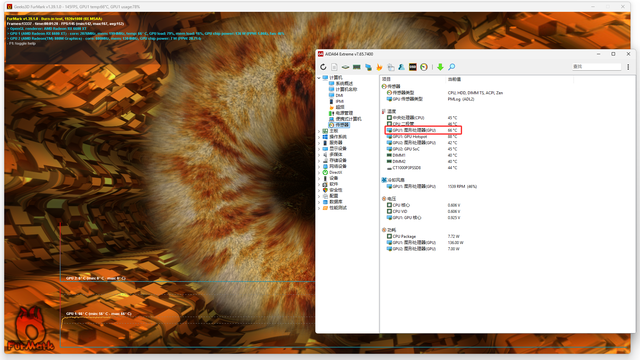Open the Report page icon in AIDA64 toolbar
This screenshot has width=640, height=360.
pyautogui.click(x=334, y=67)
